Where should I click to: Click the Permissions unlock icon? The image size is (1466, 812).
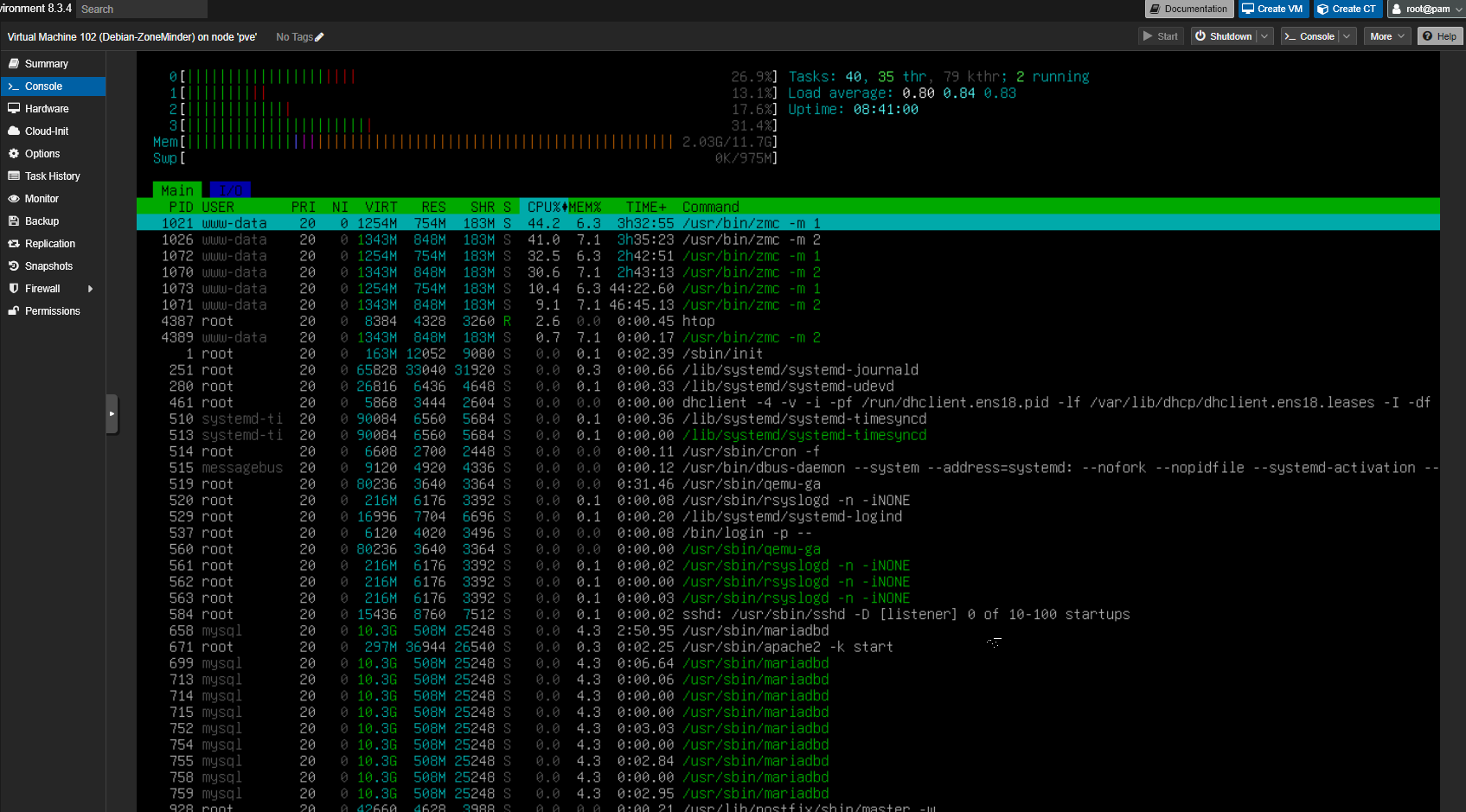click(x=14, y=311)
